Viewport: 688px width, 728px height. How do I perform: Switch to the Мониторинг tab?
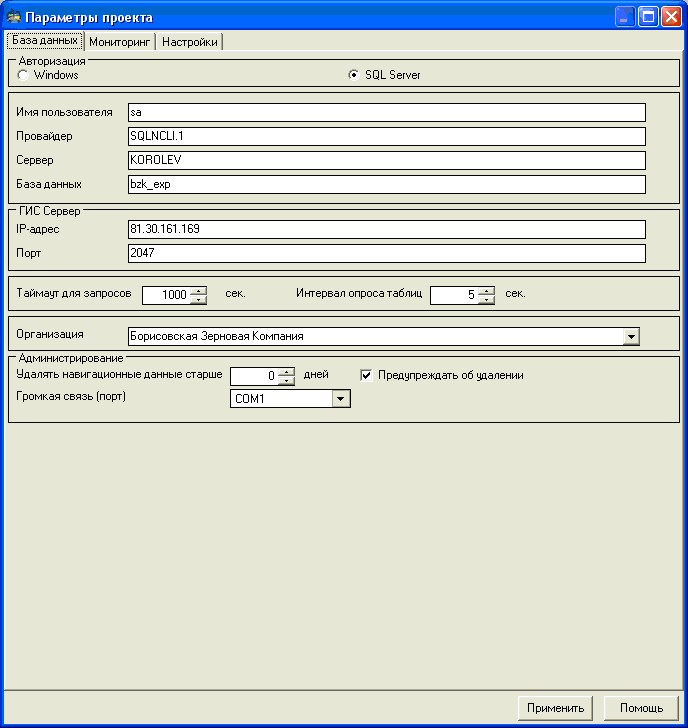[119, 42]
